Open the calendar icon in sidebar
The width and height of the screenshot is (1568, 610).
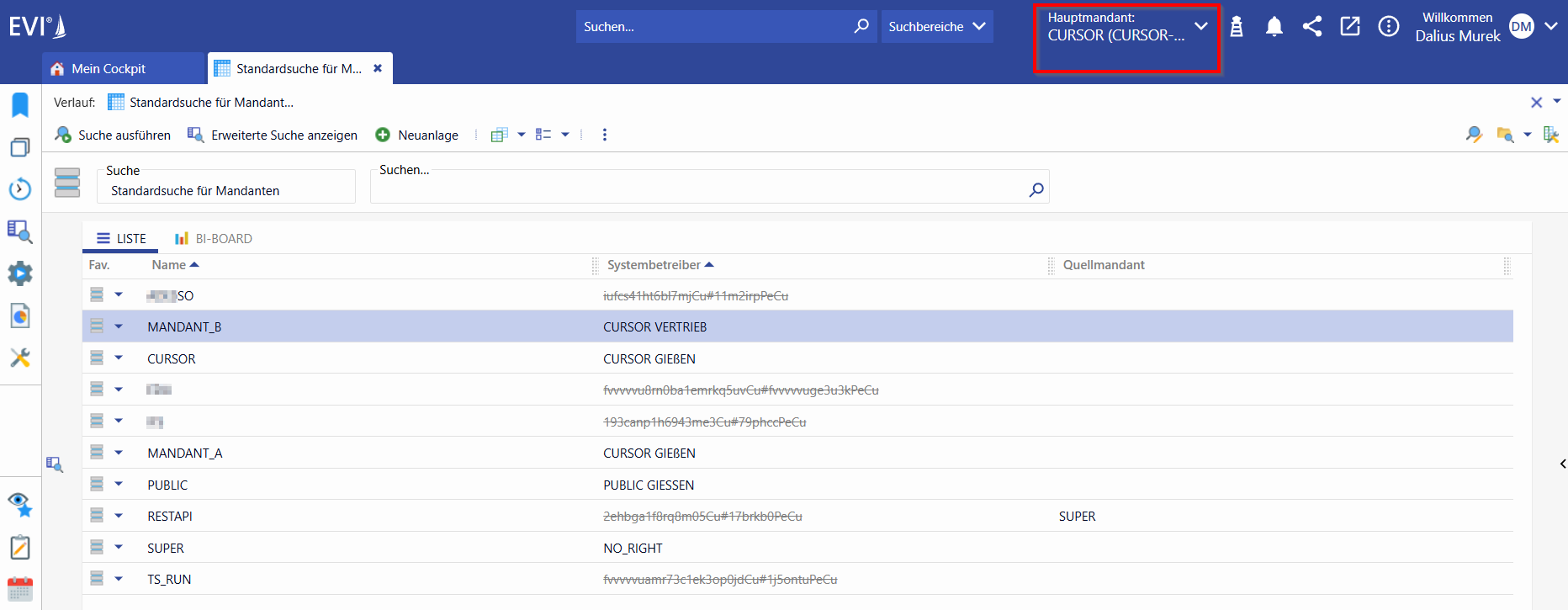pos(20,589)
